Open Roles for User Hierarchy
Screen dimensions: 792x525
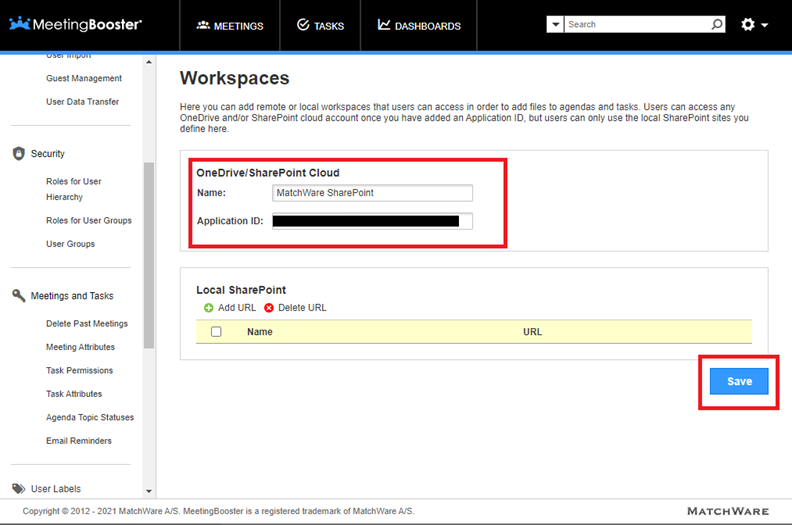coord(74,189)
